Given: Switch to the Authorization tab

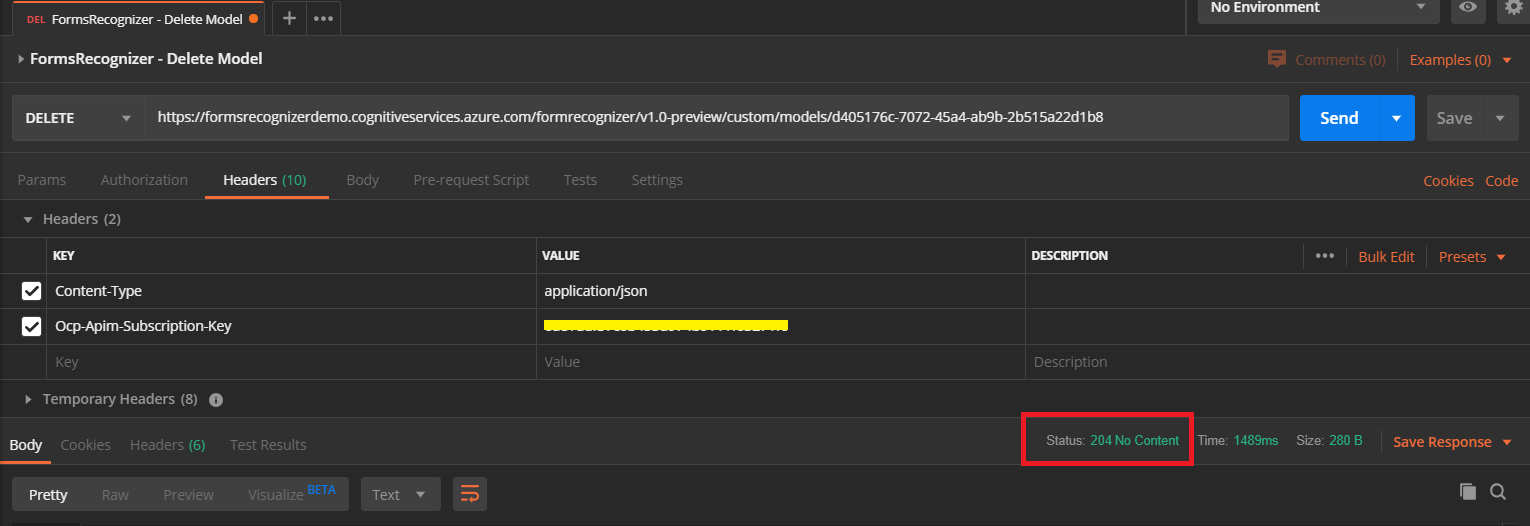Looking at the screenshot, I should coord(144,180).
